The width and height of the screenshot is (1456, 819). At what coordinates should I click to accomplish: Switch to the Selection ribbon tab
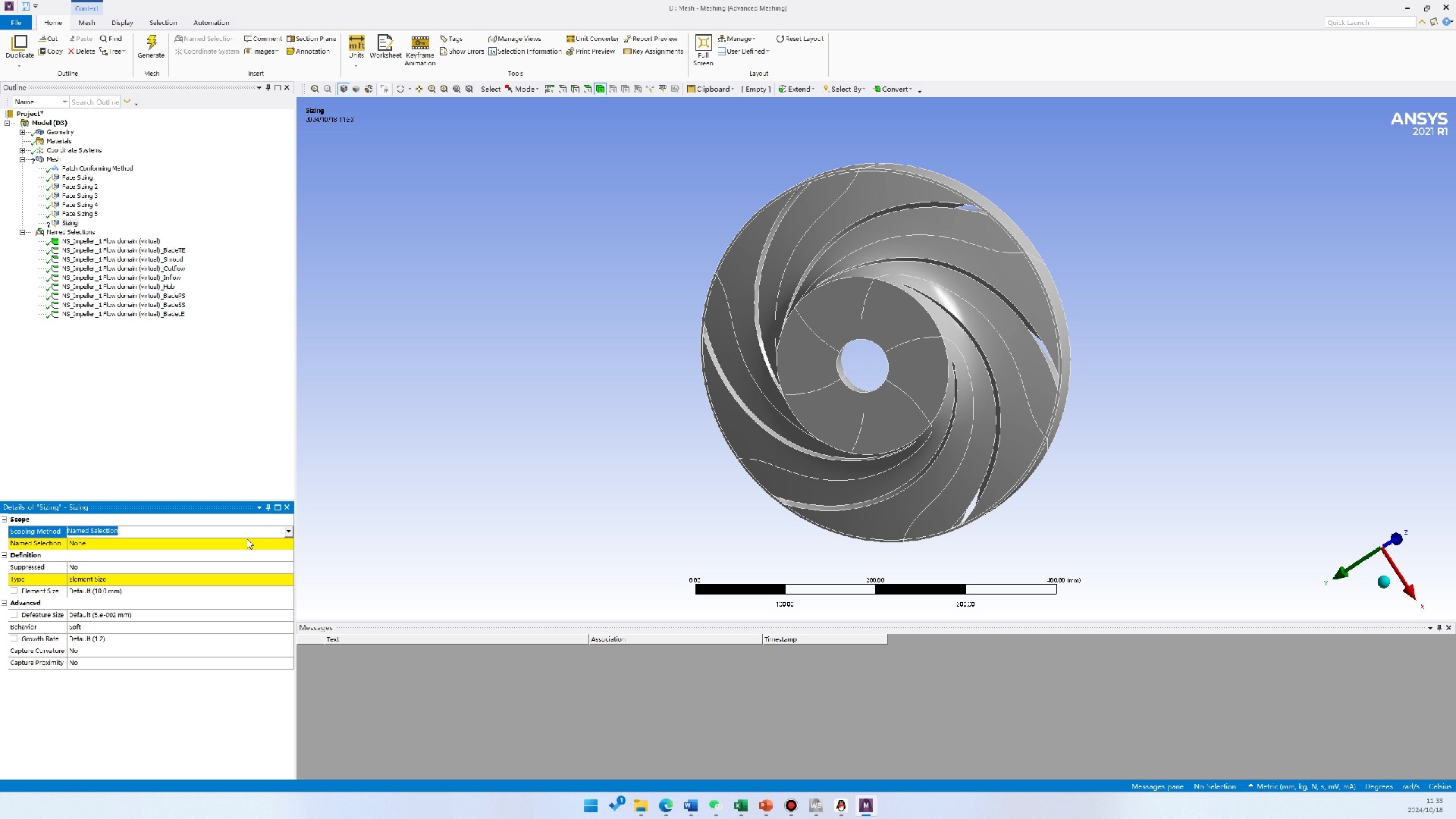(x=163, y=23)
